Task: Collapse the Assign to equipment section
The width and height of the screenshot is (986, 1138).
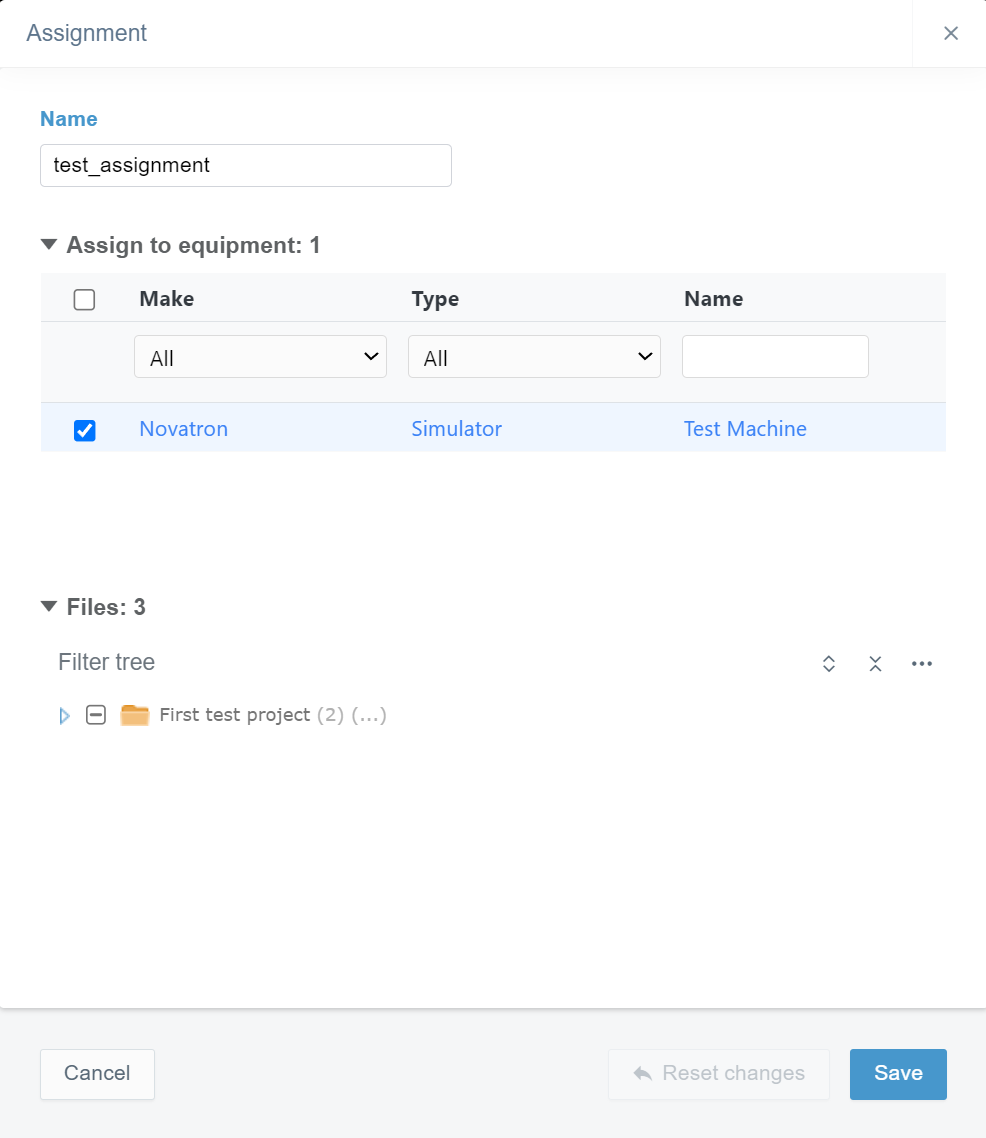Action: tap(49, 245)
